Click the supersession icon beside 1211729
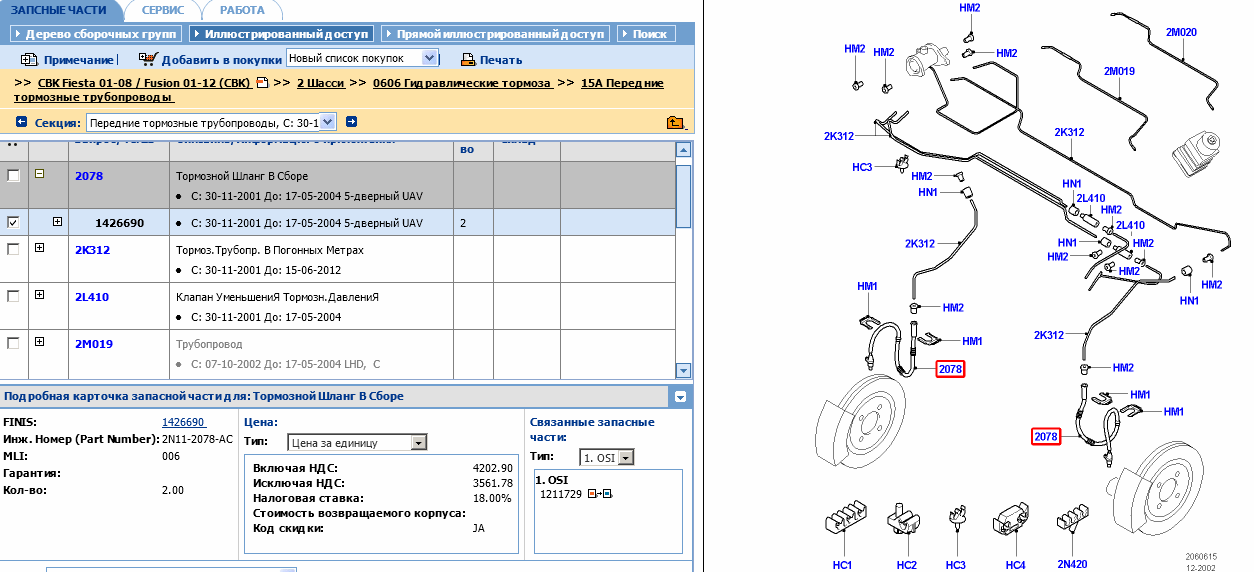Screen dimensions: 1254x572 point(600,494)
